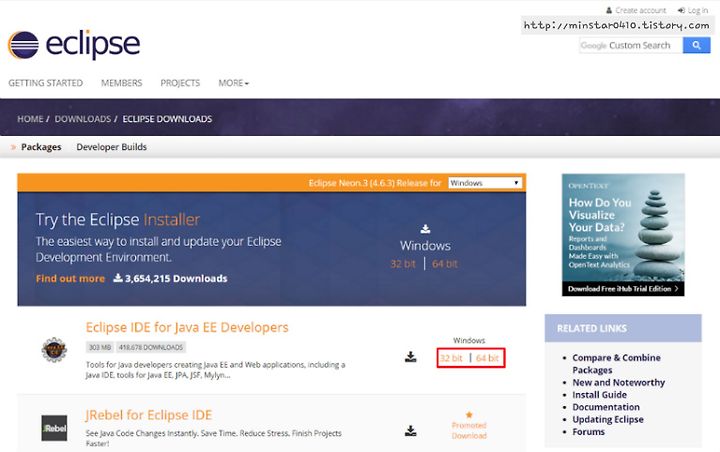
Task: Switch to Developer Builds tab
Action: coord(112,147)
